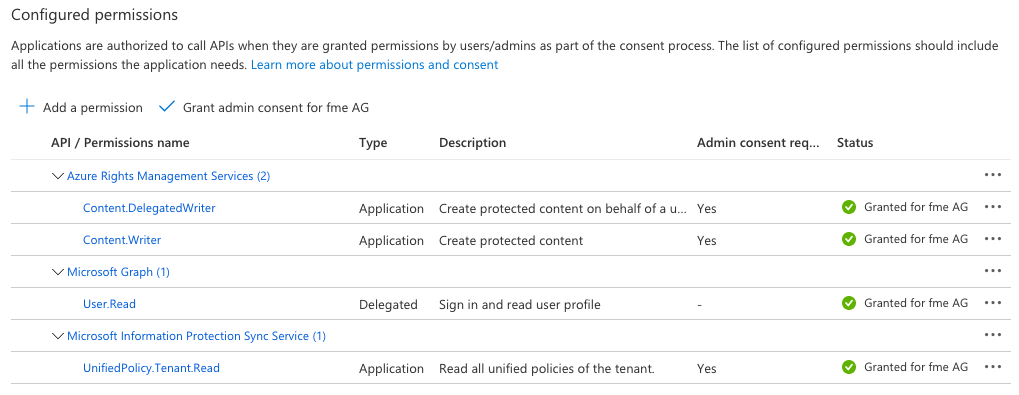Open the ellipsis menu for the Content.DelegatedWriter row
This screenshot has height=395, width=1019.
992,207
